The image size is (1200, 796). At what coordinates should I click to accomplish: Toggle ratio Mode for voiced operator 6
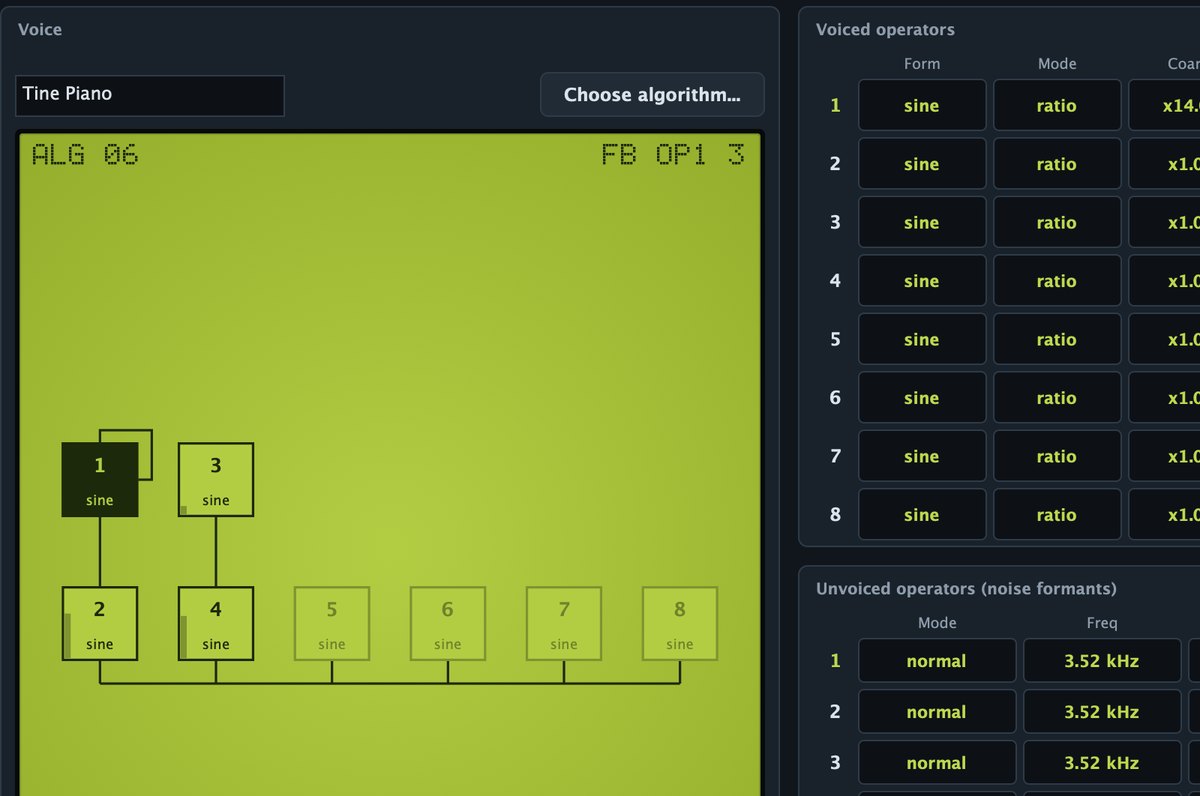click(x=1057, y=398)
